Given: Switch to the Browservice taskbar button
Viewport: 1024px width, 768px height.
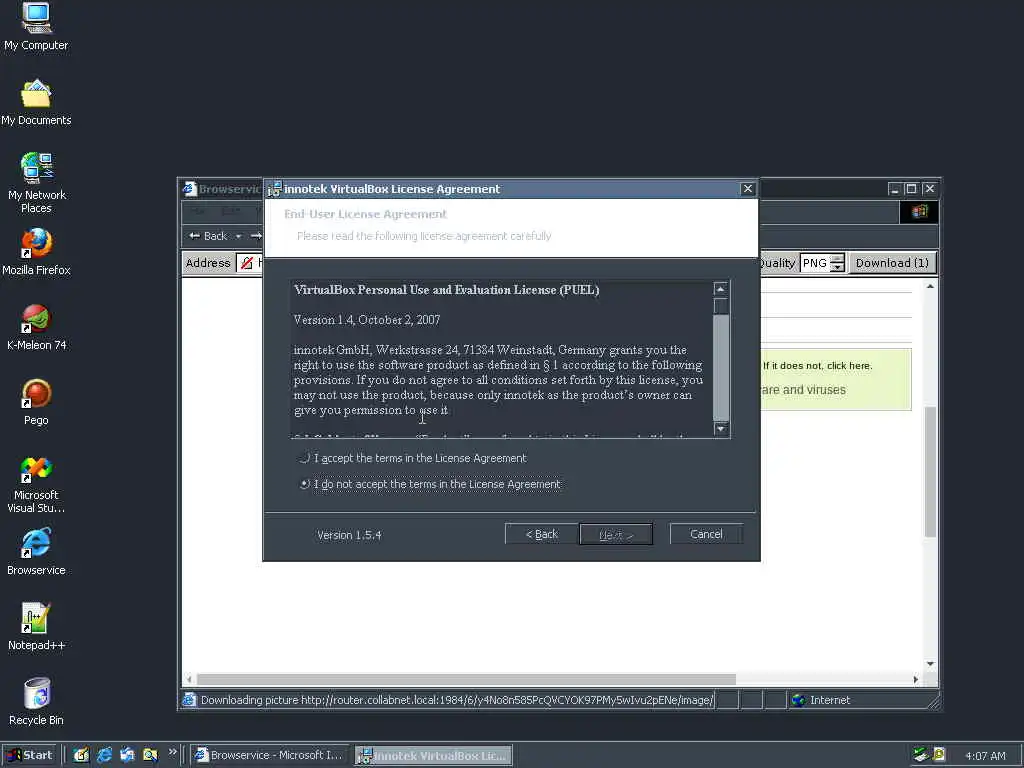Looking at the screenshot, I should pyautogui.click(x=270, y=755).
